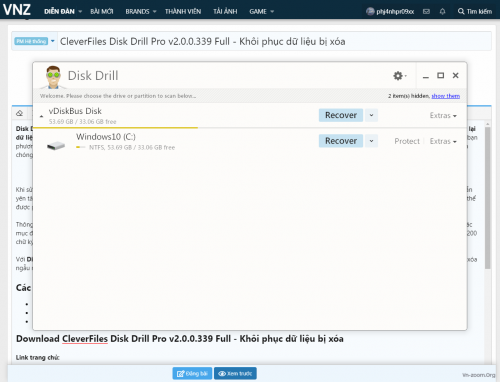Image resolution: width=500 pixels, height=382 pixels.
Task: Select the vDiskBus Disk row name
Action: click(75, 111)
